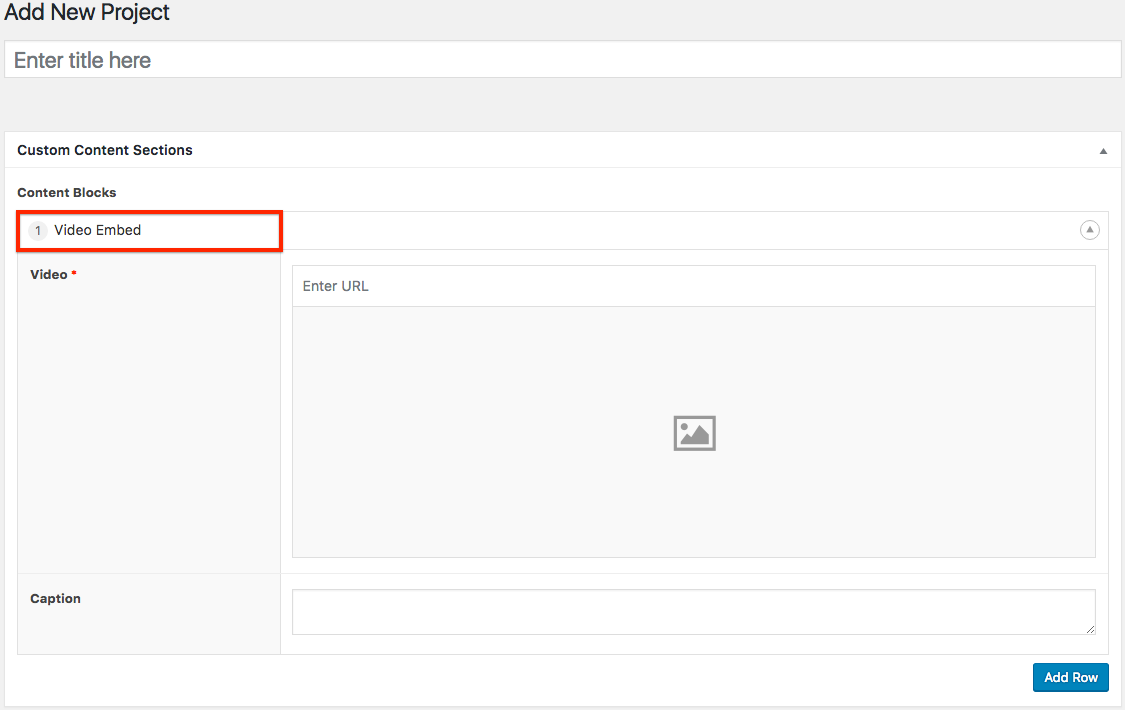This screenshot has height=710, width=1125.
Task: Click the Caption field label
Action: click(55, 599)
